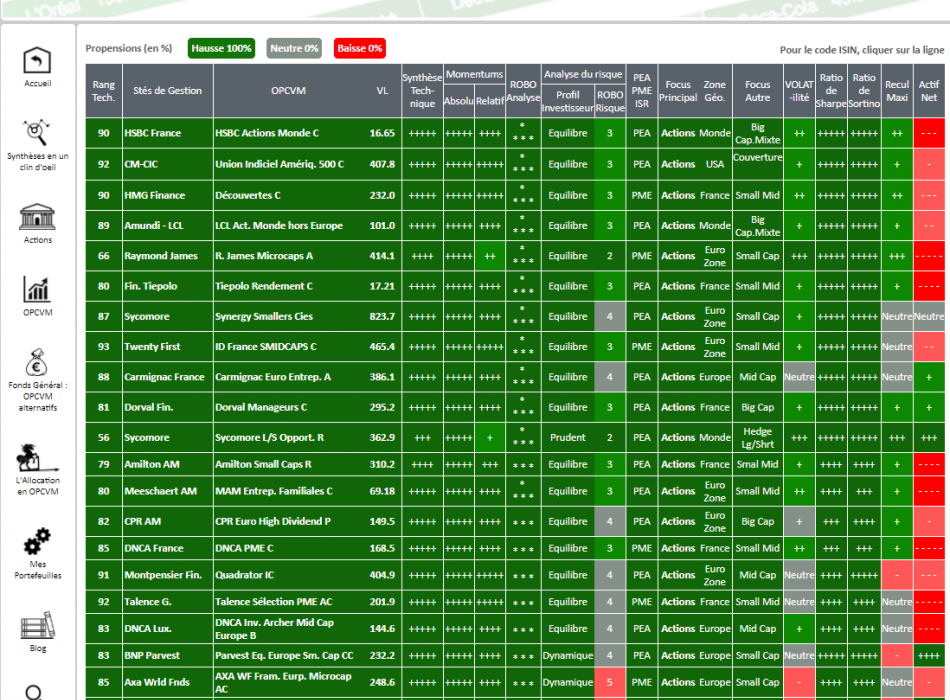Click Recul Maxi column header

(897, 91)
